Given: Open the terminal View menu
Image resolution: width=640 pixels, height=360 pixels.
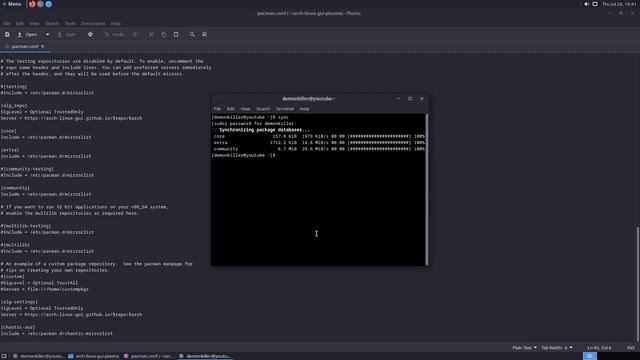Looking at the screenshot, I should [x=245, y=109].
